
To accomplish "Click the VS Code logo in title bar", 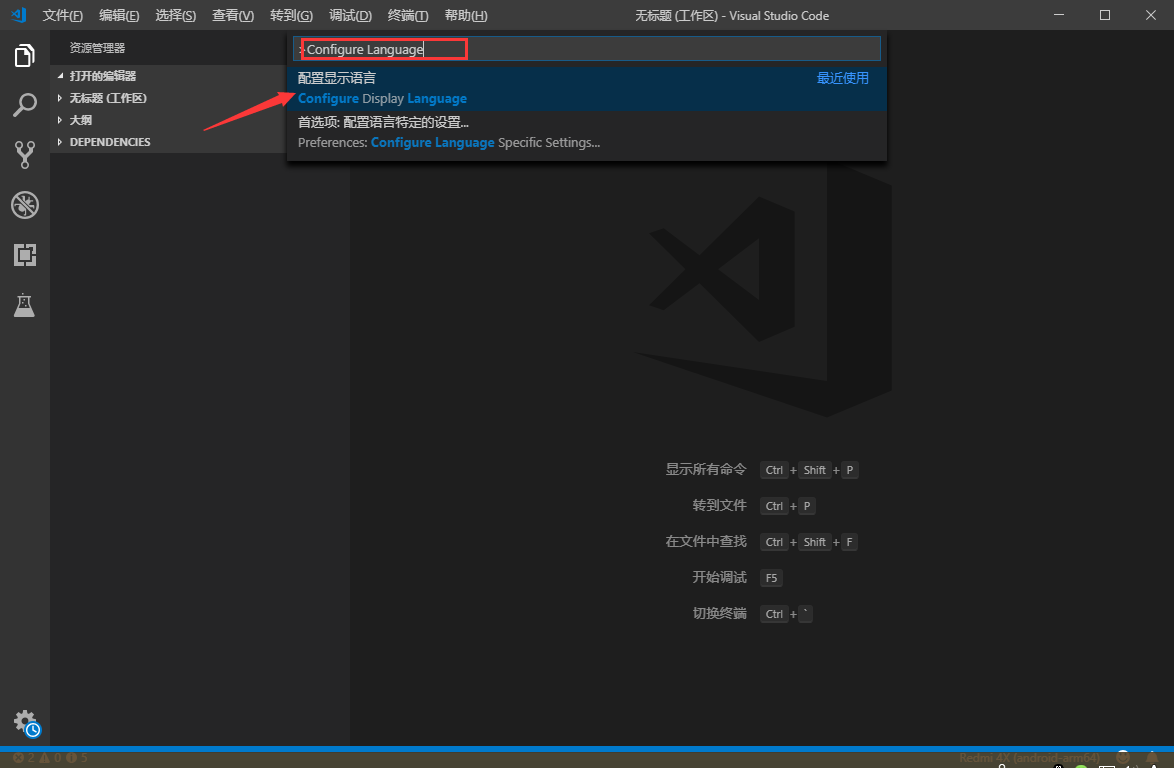I will pyautogui.click(x=19, y=15).
